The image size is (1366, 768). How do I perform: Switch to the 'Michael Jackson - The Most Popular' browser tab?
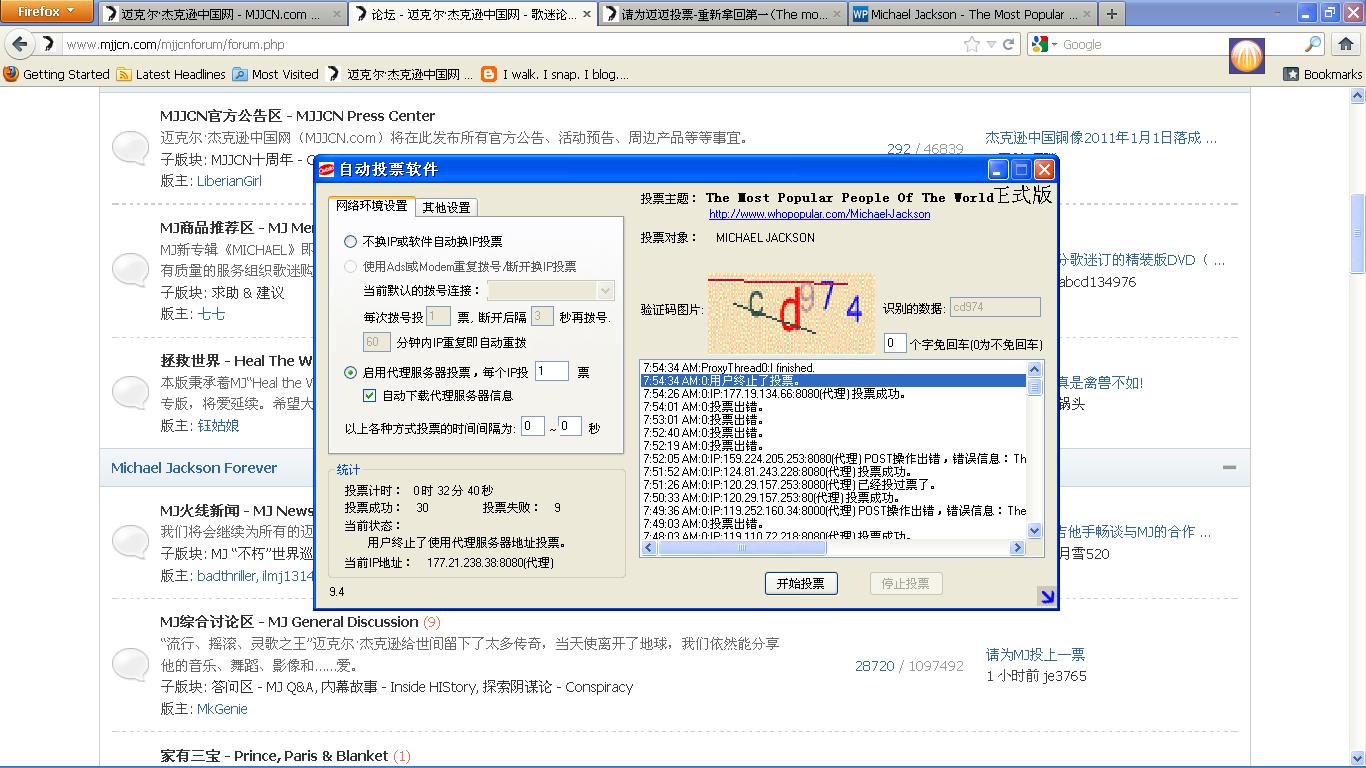(x=964, y=14)
